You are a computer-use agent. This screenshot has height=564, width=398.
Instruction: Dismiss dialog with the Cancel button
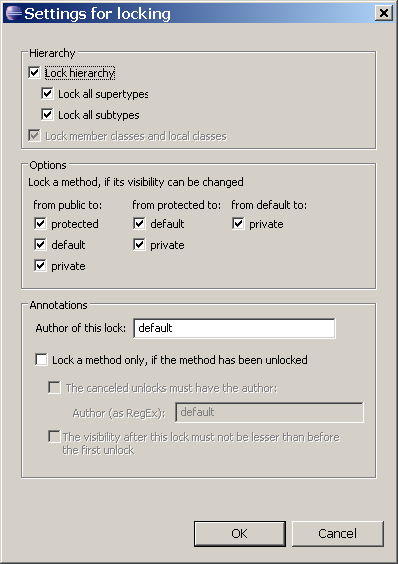click(338, 534)
